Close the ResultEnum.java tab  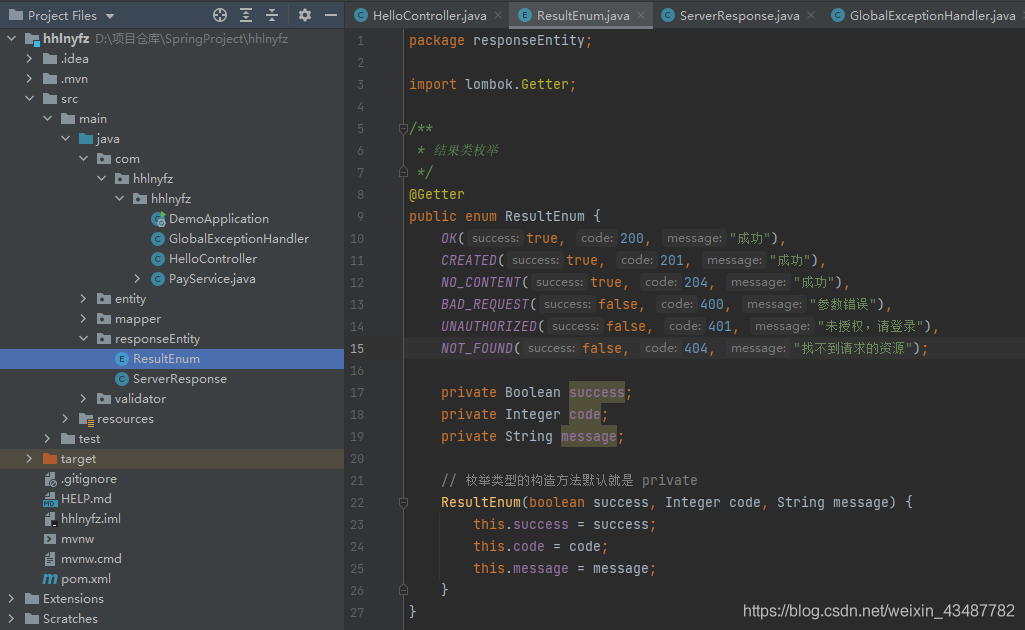pos(641,15)
